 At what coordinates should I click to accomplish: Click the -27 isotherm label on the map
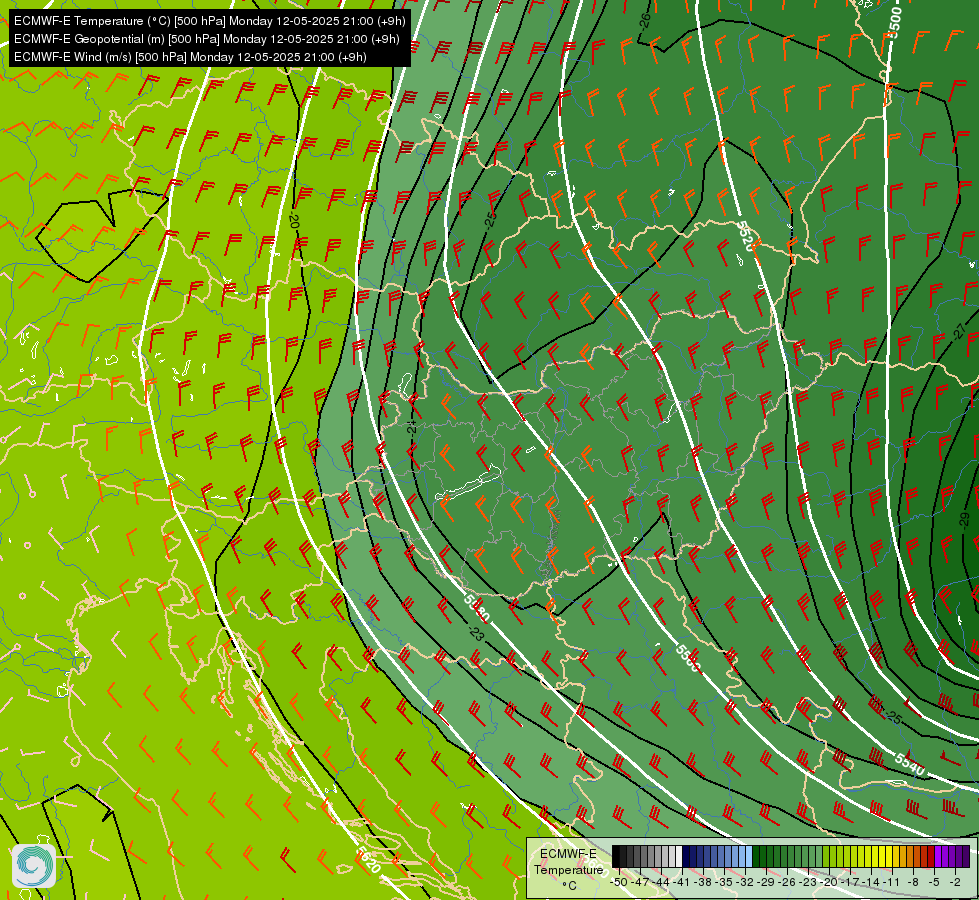coord(959,332)
